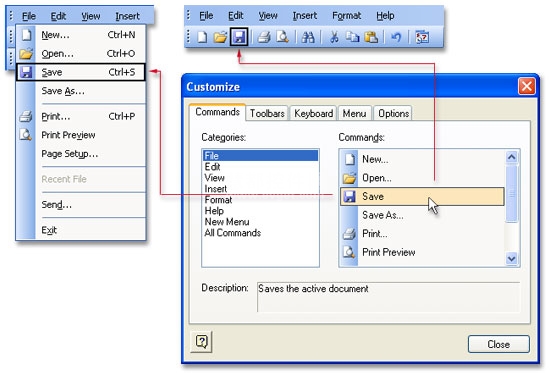Image resolution: width=550 pixels, height=373 pixels.
Task: Click the Close button in Customize dialog
Action: tap(499, 344)
